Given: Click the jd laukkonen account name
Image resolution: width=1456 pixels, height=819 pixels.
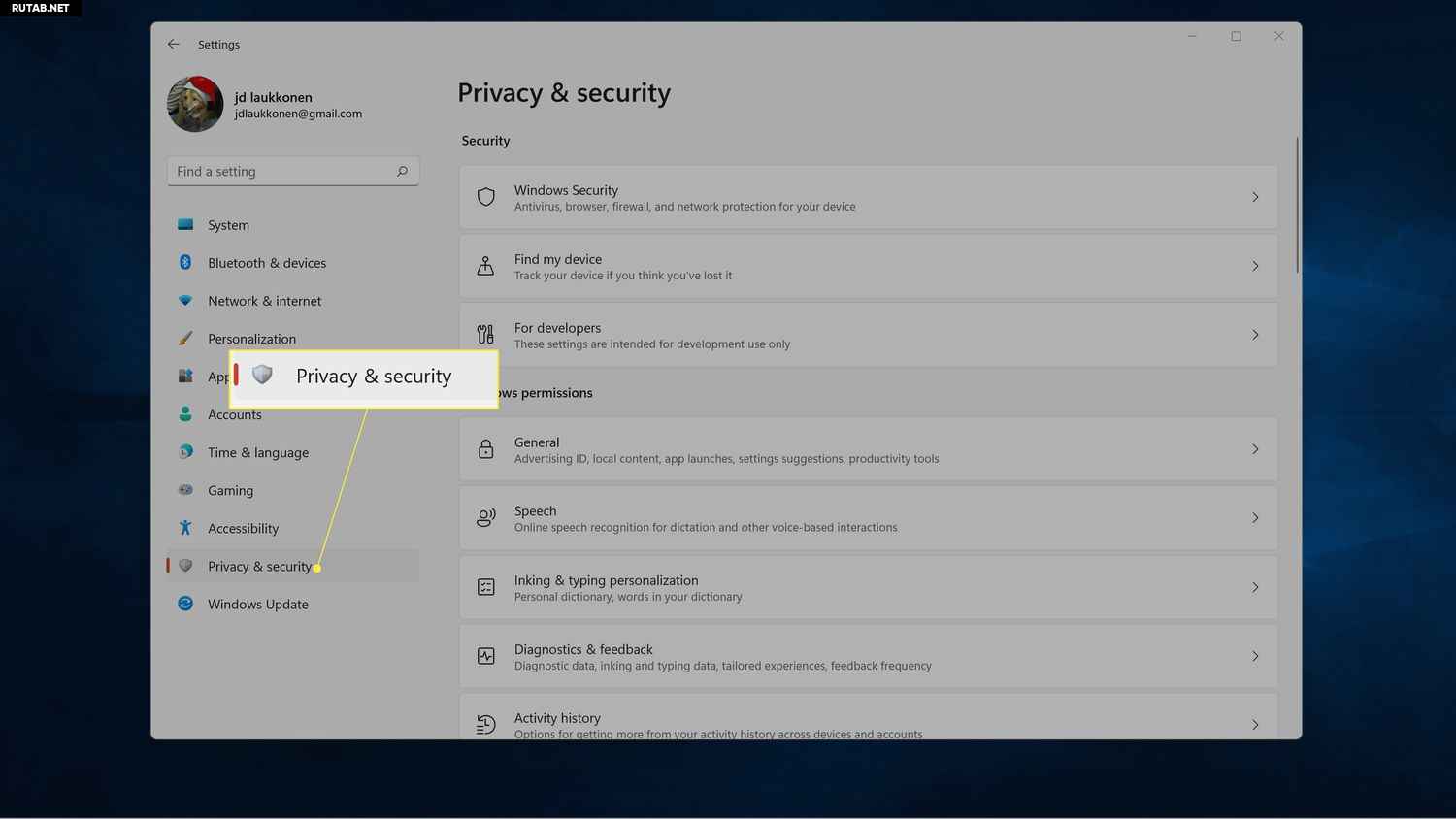Looking at the screenshot, I should [x=274, y=97].
